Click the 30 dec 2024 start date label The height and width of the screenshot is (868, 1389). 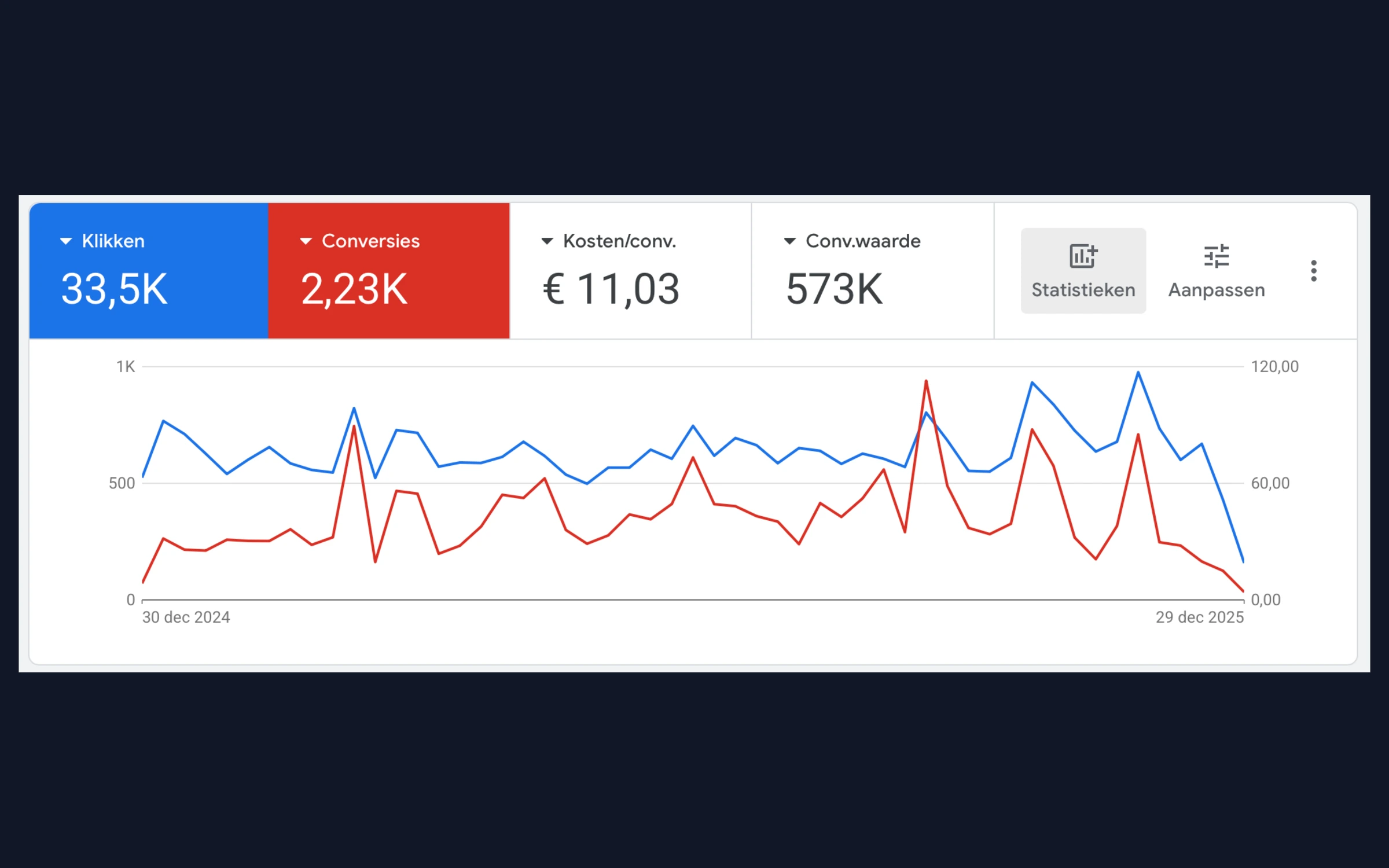pos(186,617)
